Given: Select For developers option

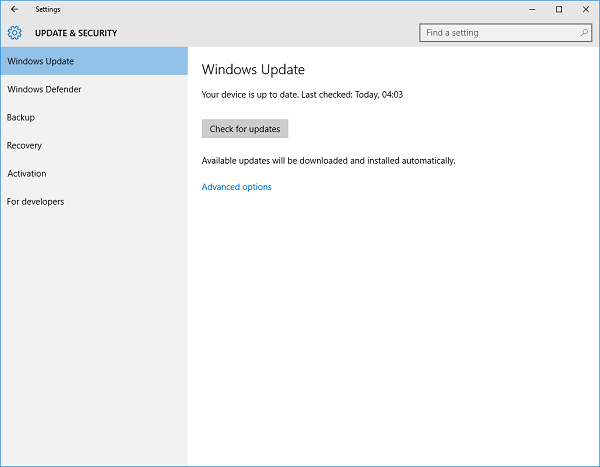Looking at the screenshot, I should pos(94,202).
